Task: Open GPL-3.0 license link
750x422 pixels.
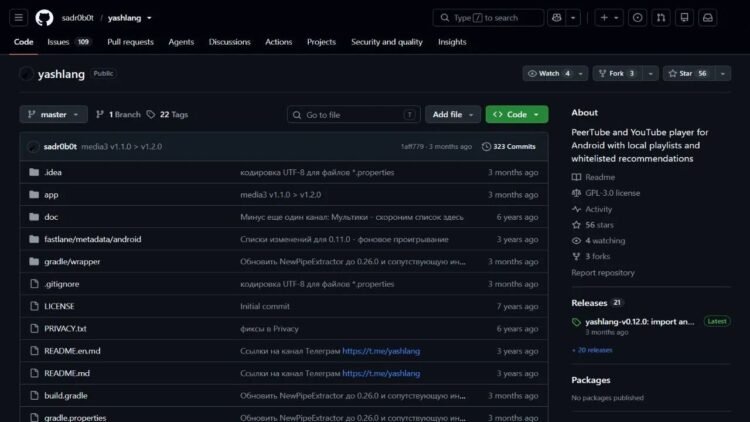Action: pos(606,193)
